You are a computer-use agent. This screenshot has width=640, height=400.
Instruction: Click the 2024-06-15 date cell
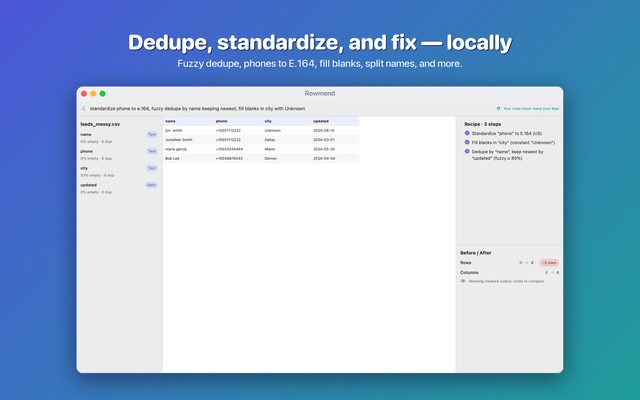(x=324, y=131)
